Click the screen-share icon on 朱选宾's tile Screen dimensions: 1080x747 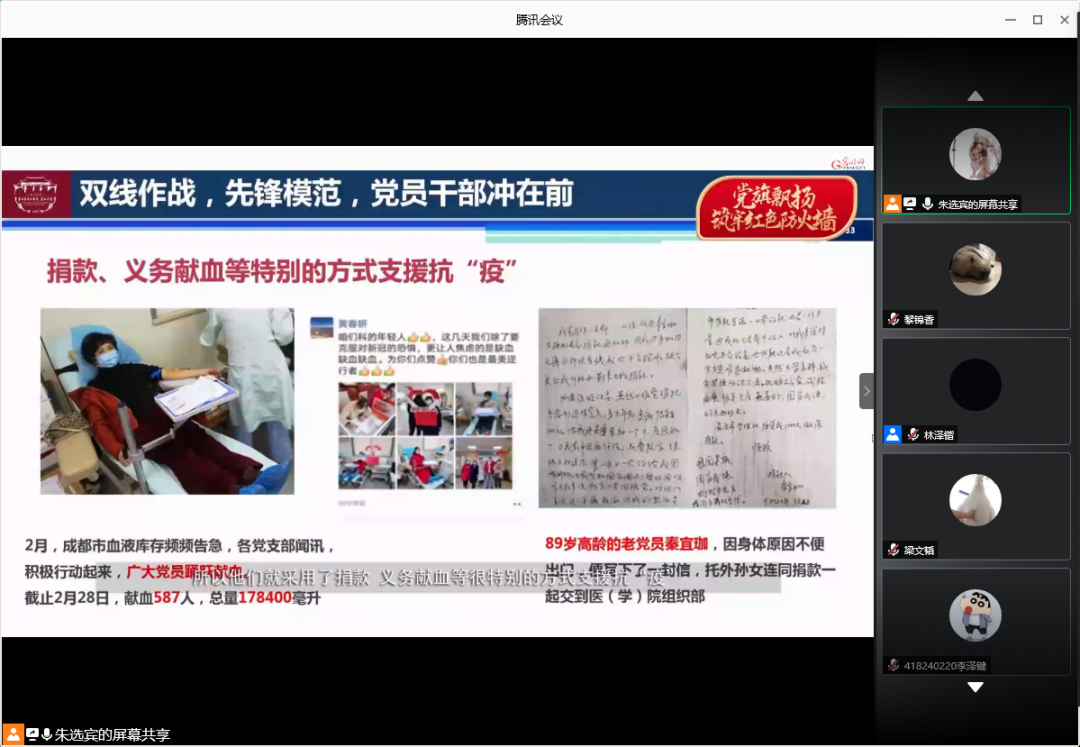pyautogui.click(x=910, y=203)
